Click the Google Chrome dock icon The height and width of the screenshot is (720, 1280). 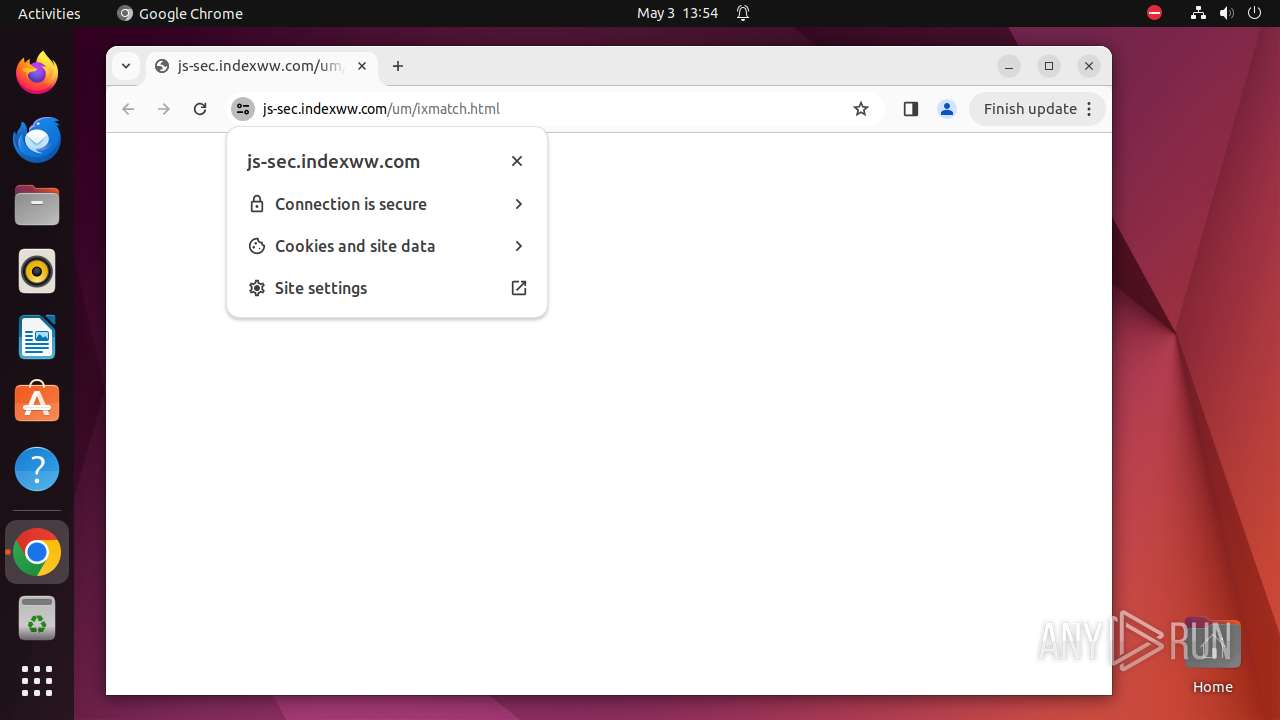click(37, 552)
